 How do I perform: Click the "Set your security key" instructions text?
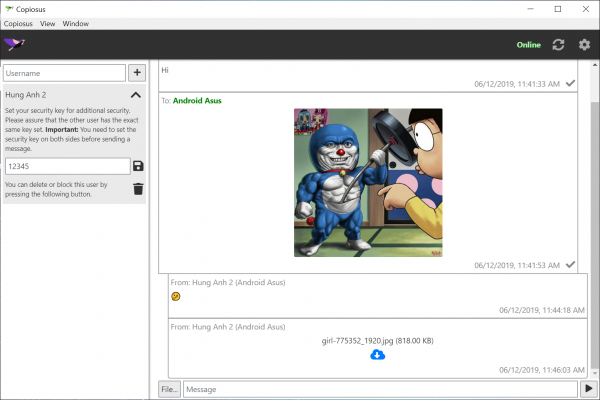(72, 129)
